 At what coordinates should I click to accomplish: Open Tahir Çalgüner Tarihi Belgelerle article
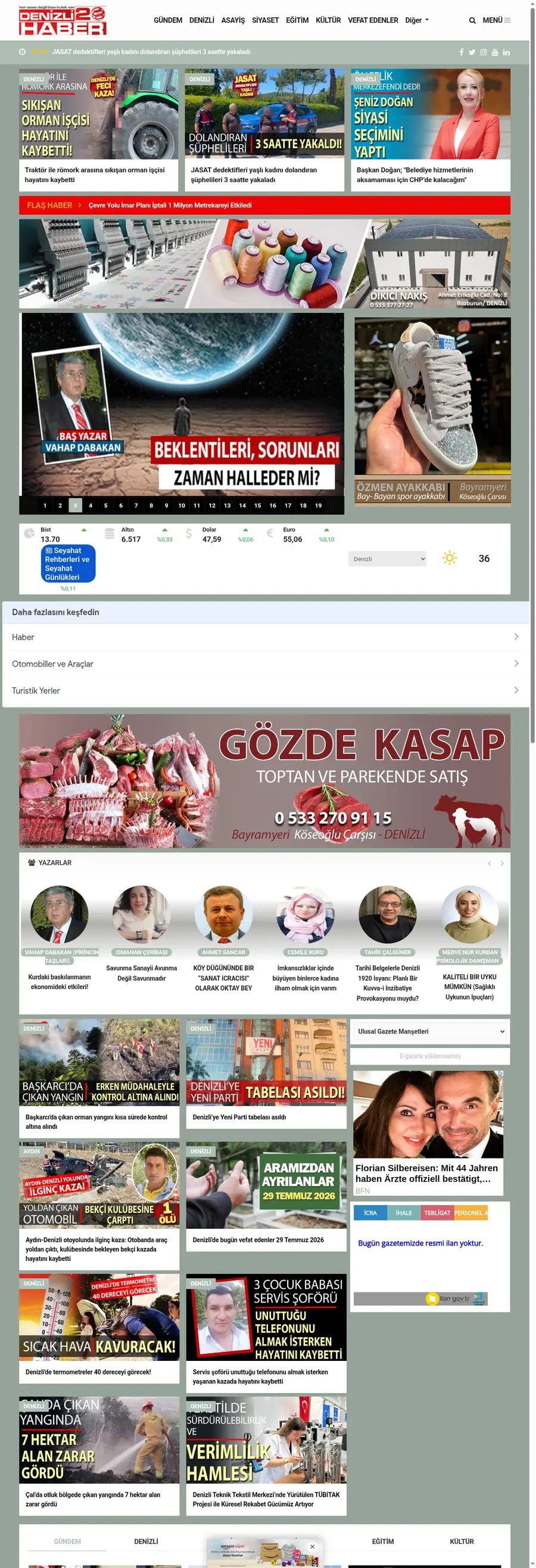(387, 982)
